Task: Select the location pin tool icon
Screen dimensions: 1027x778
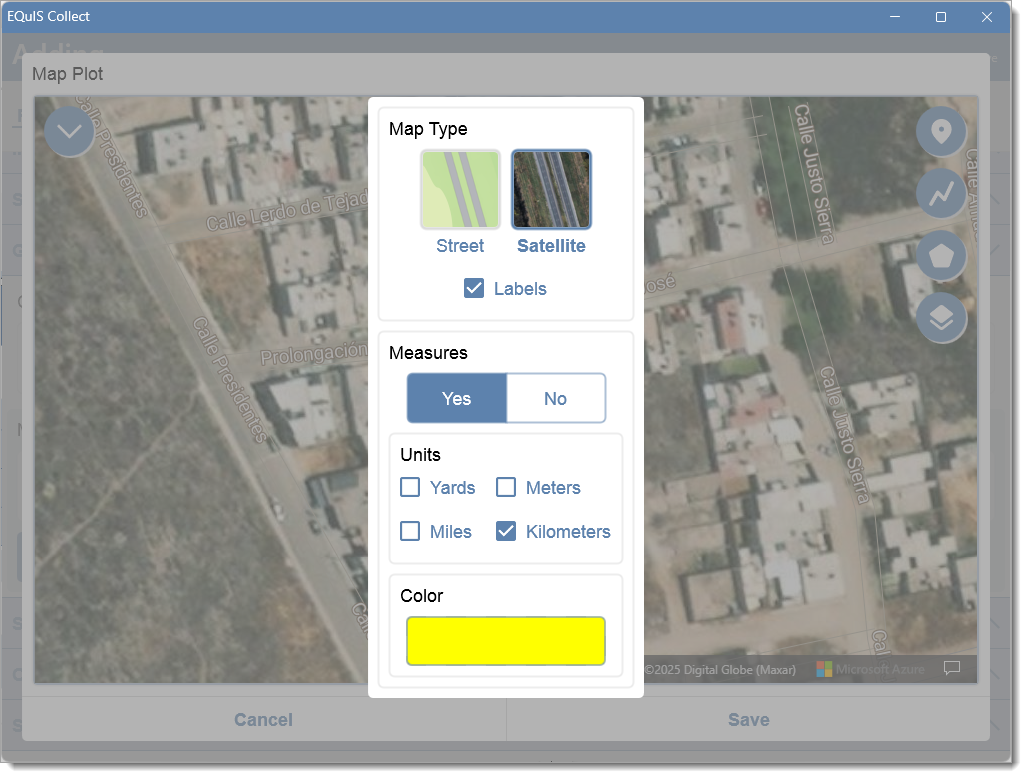Action: 941,132
